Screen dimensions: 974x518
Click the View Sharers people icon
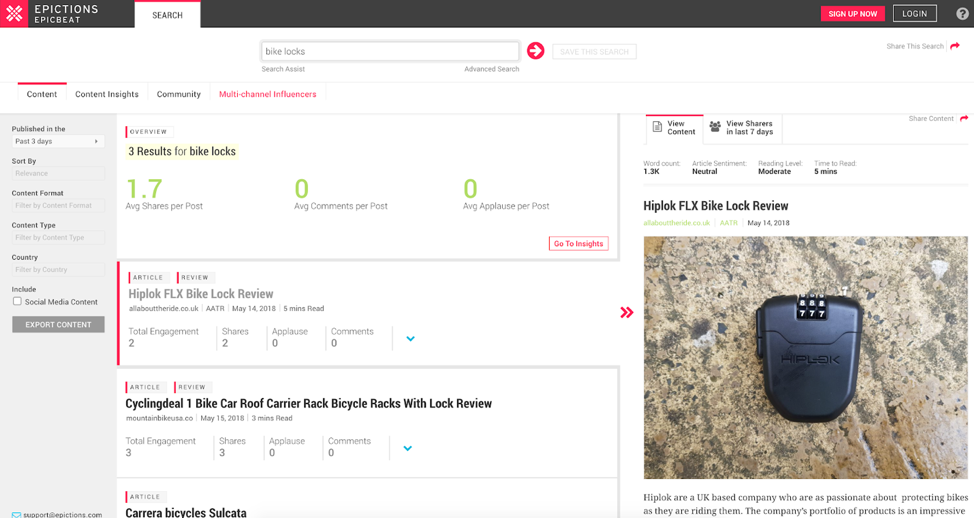coord(715,127)
